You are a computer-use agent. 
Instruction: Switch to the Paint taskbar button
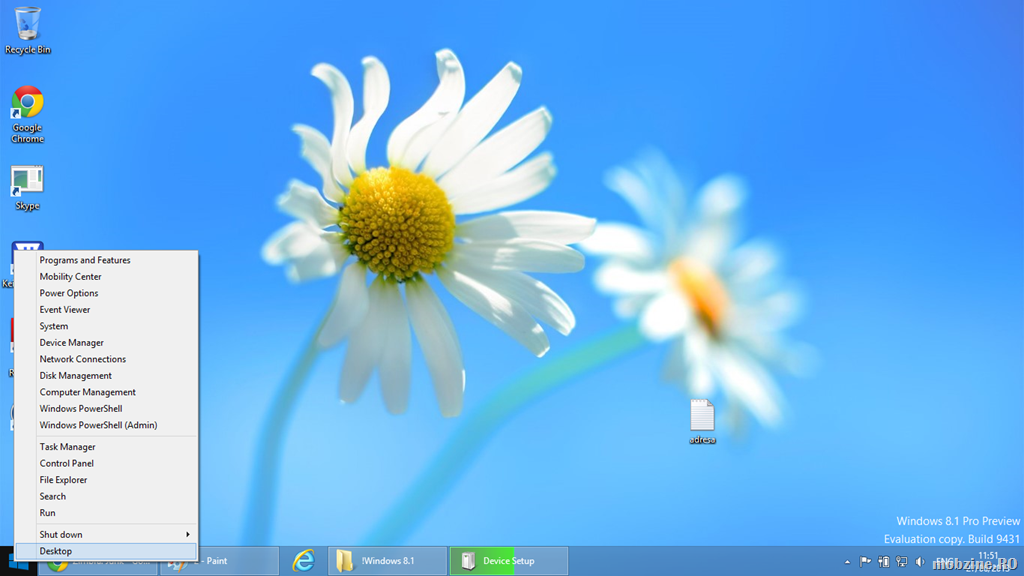tap(219, 561)
